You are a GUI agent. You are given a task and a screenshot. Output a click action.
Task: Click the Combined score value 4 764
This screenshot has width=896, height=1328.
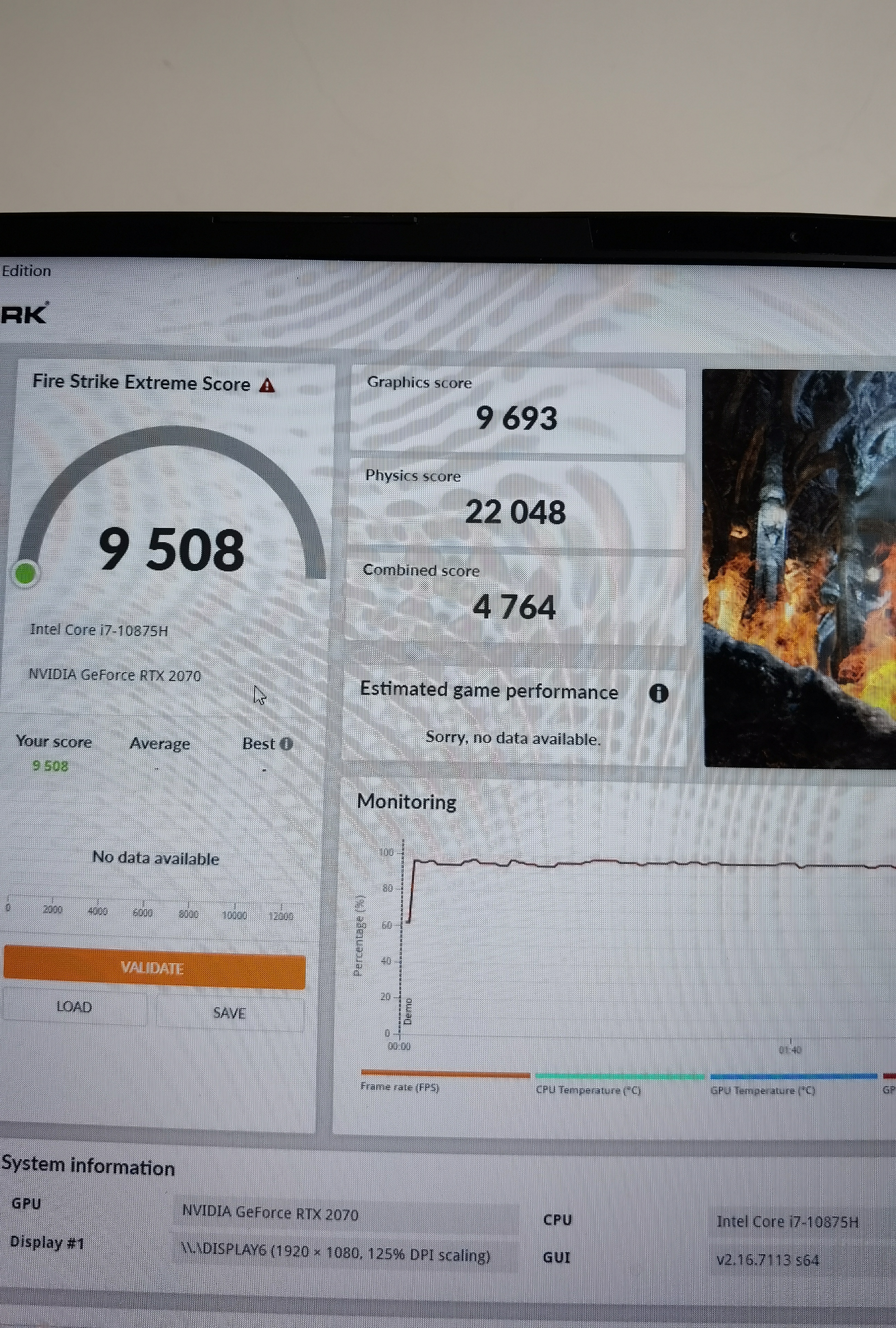[514, 606]
